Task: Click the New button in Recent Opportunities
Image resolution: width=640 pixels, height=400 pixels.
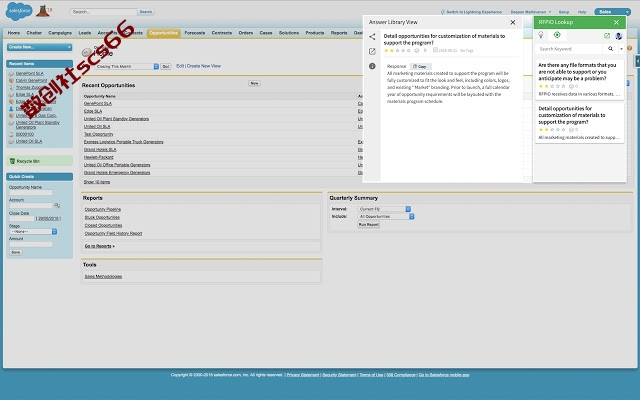Action: click(254, 83)
